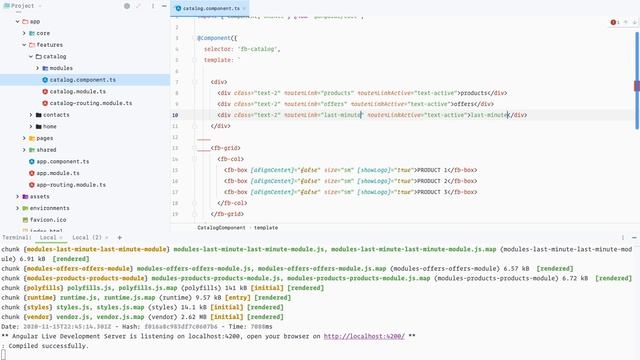The width and height of the screenshot is (640, 360).
Task: Hide the Project tool window
Action: (164, 6)
